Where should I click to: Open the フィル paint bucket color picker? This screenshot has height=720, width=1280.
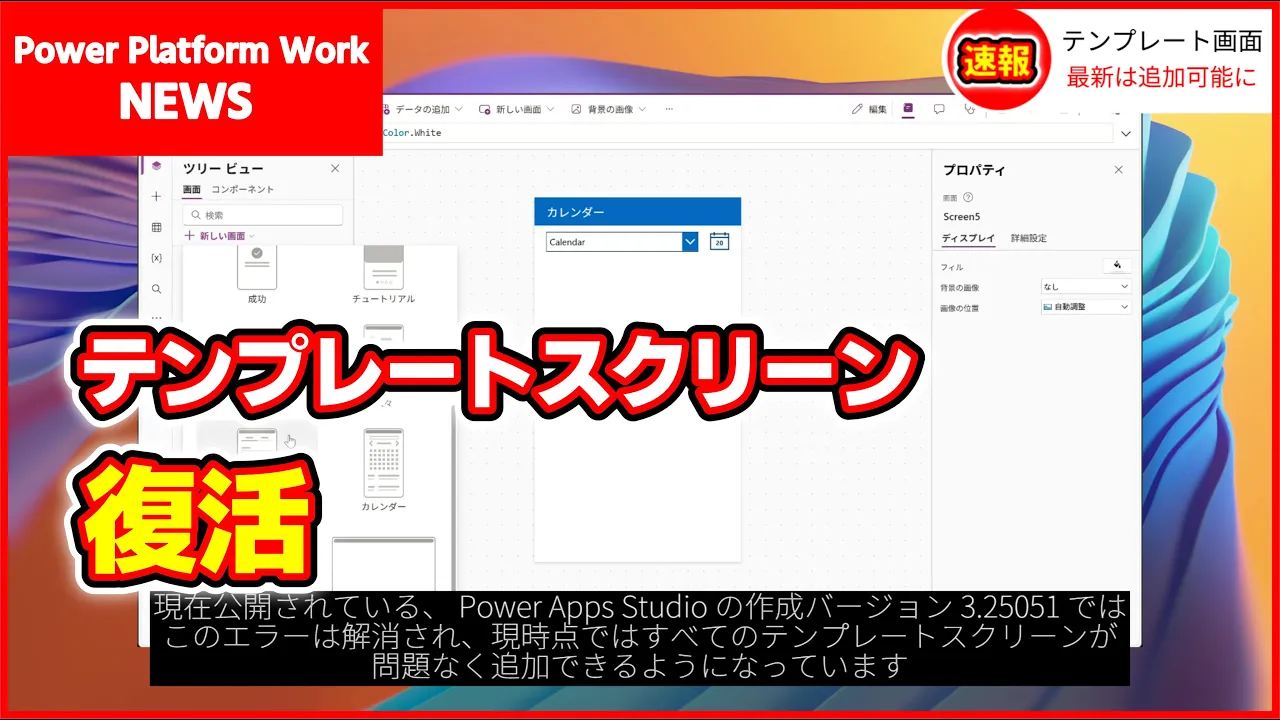pyautogui.click(x=1117, y=265)
